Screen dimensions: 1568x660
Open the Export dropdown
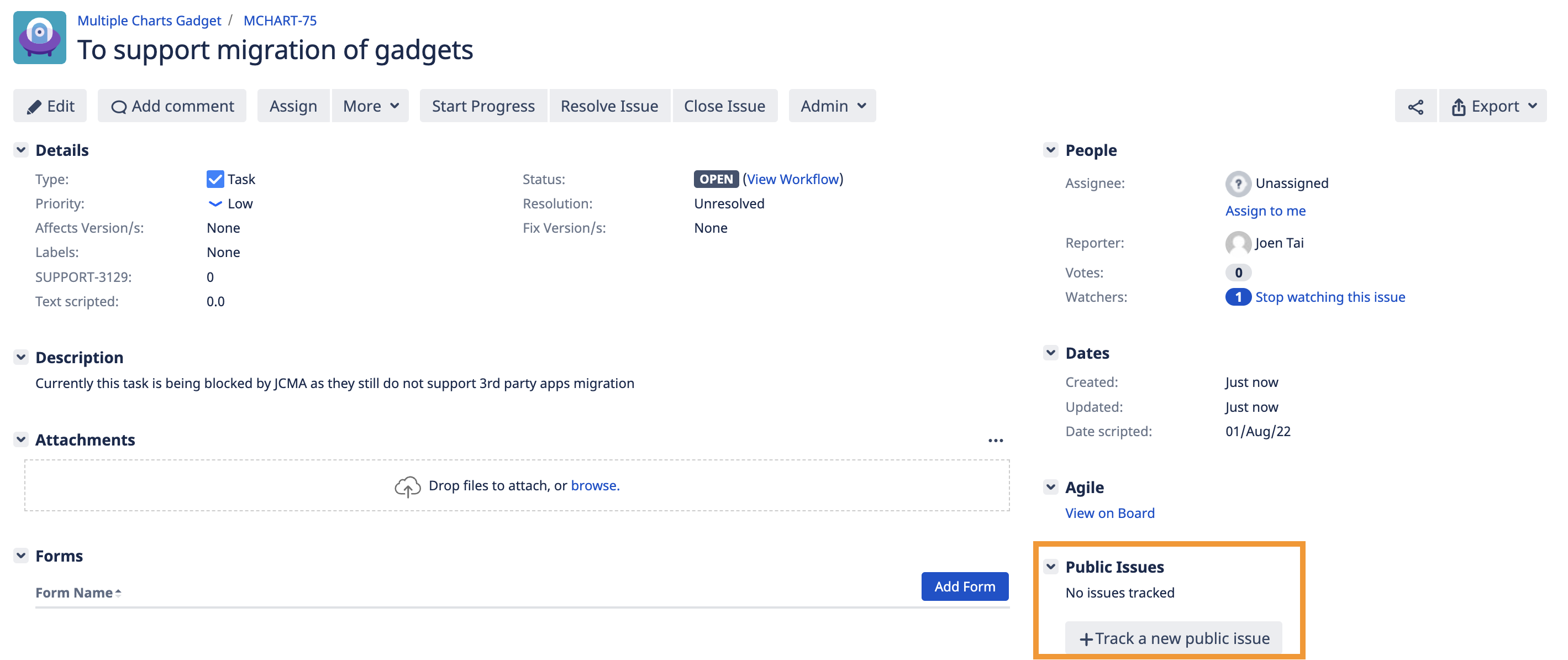click(x=1492, y=107)
